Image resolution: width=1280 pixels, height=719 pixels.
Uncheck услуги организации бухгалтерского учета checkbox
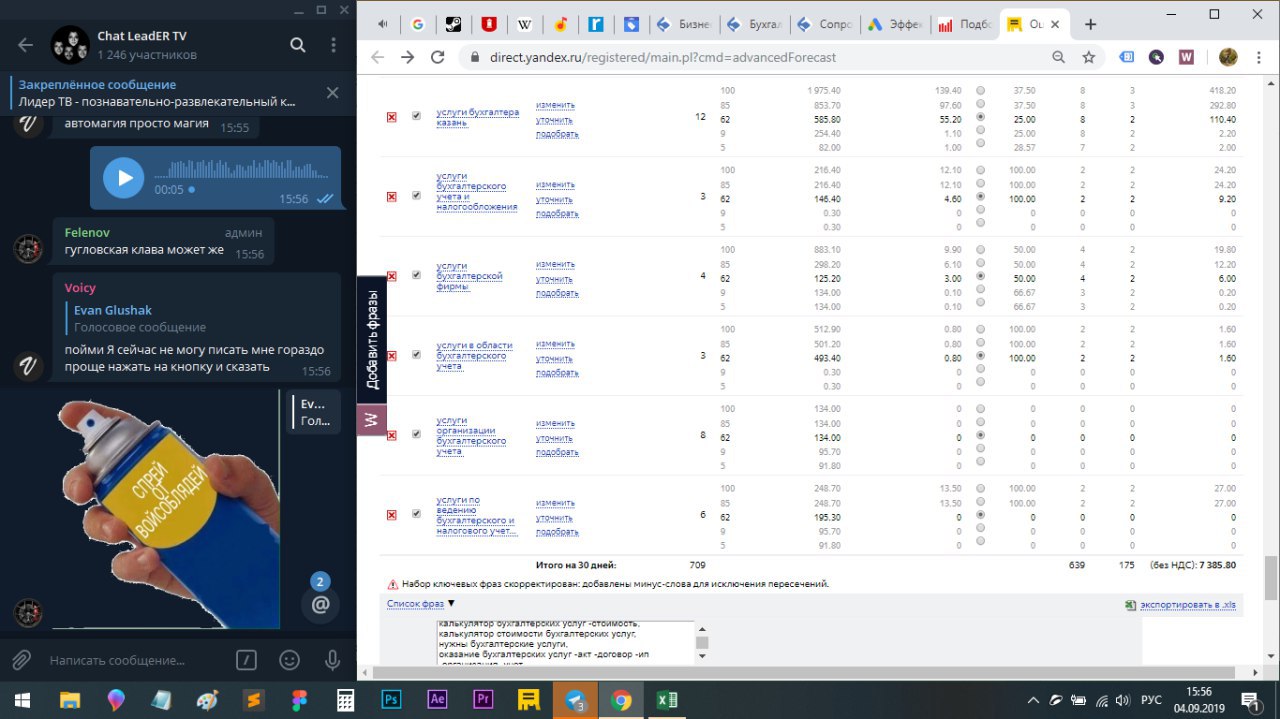point(417,434)
